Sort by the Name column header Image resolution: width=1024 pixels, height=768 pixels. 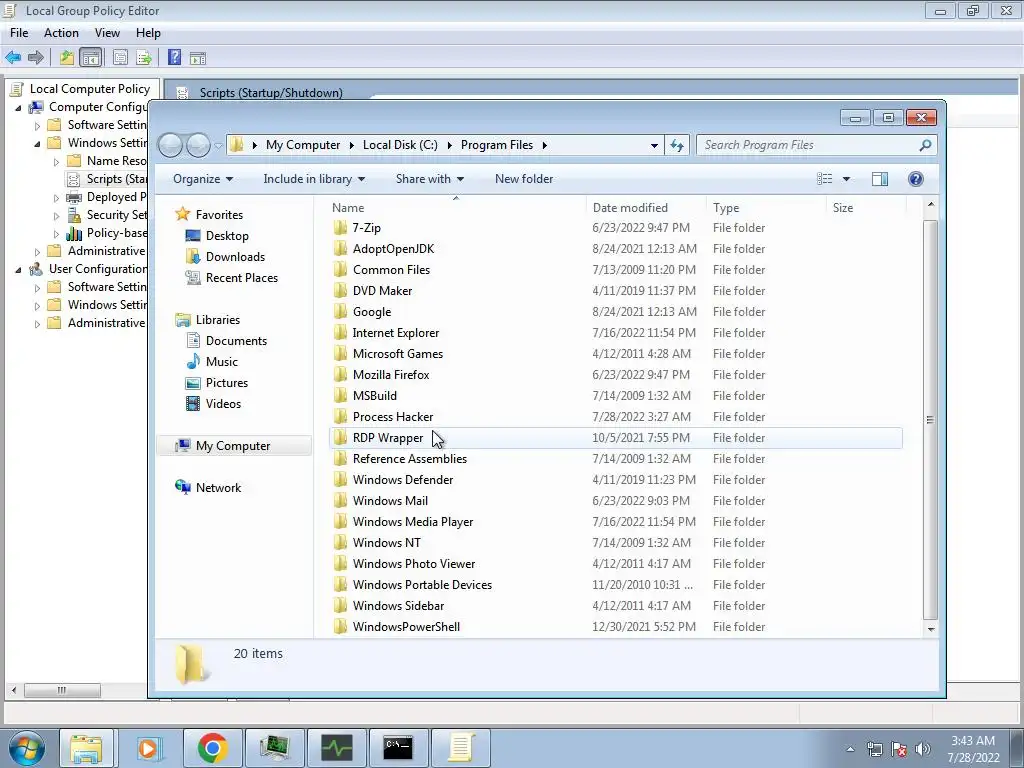[456, 208]
